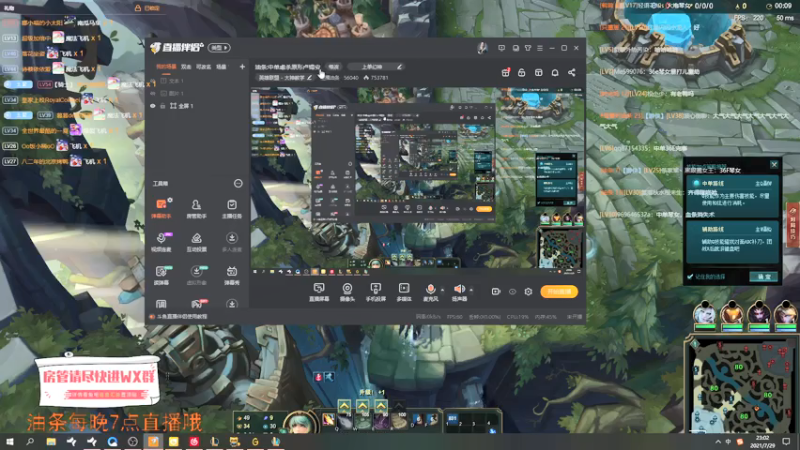The height and width of the screenshot is (450, 800).
Task: Expand the speaker volume arrow
Action: 471,290
